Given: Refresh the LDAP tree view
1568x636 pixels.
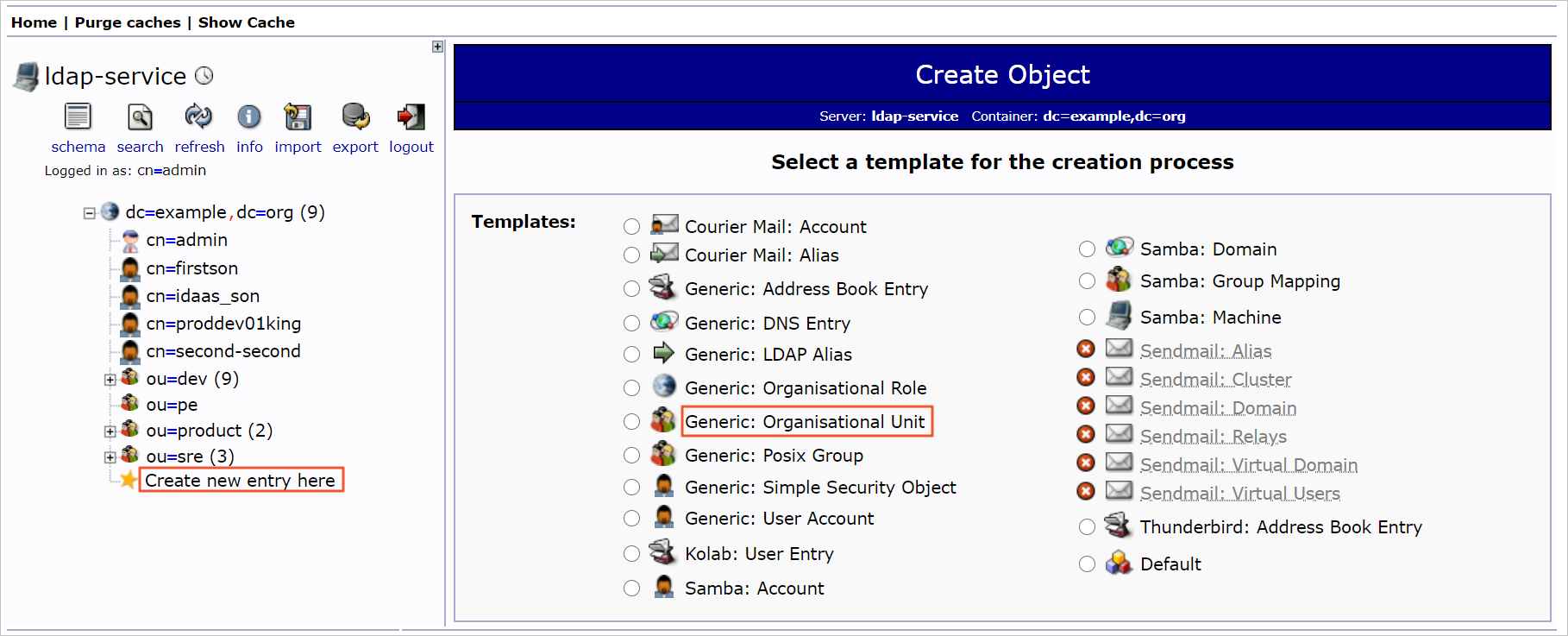Looking at the screenshot, I should [198, 116].
